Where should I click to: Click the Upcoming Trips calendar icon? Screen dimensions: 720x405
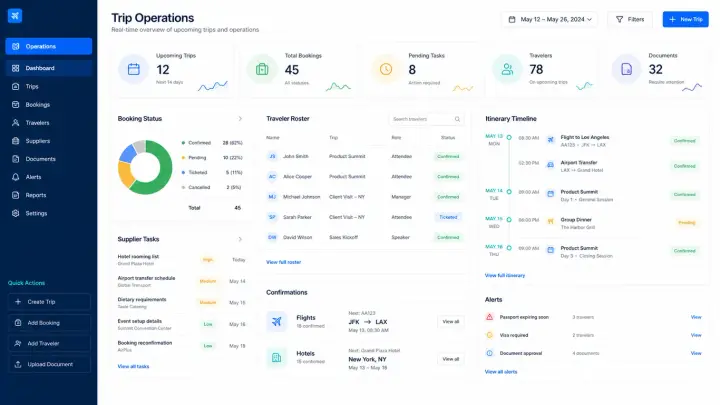(x=134, y=69)
